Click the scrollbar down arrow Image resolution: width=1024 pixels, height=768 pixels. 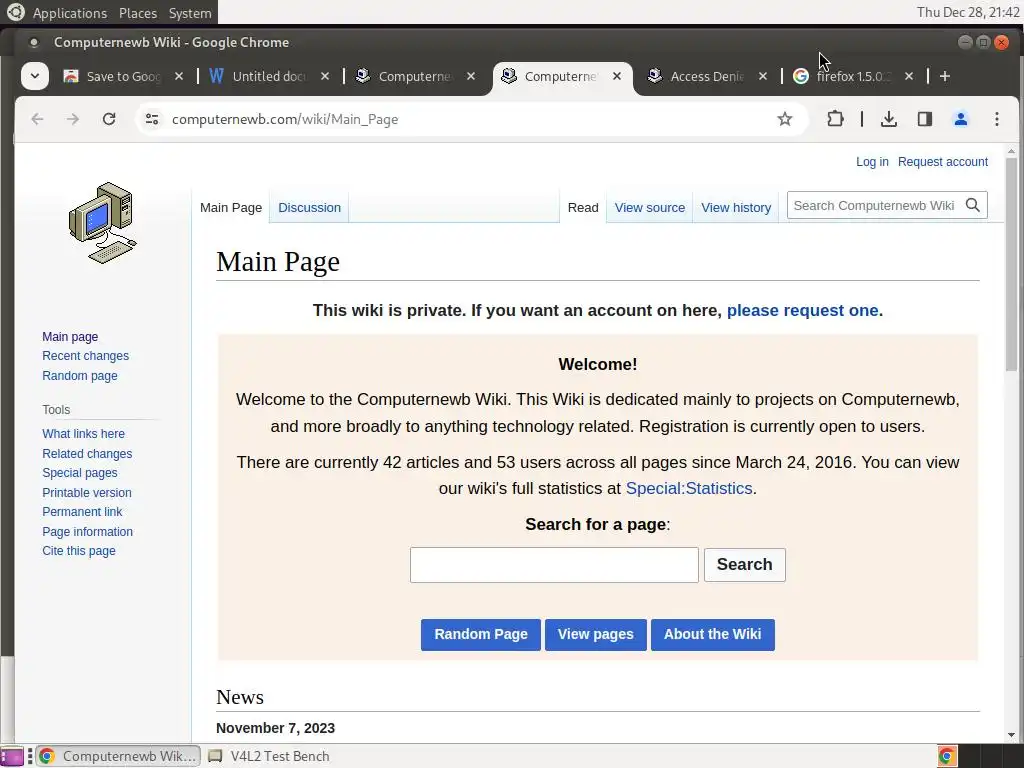[1011, 735]
